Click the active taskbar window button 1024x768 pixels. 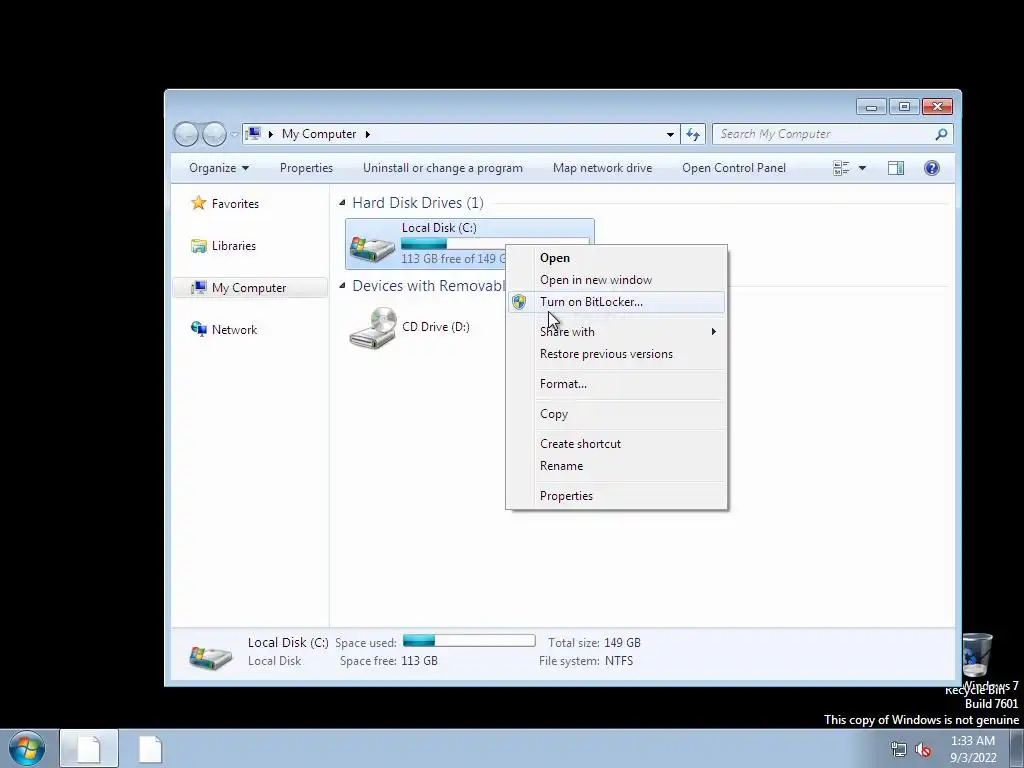[89, 748]
